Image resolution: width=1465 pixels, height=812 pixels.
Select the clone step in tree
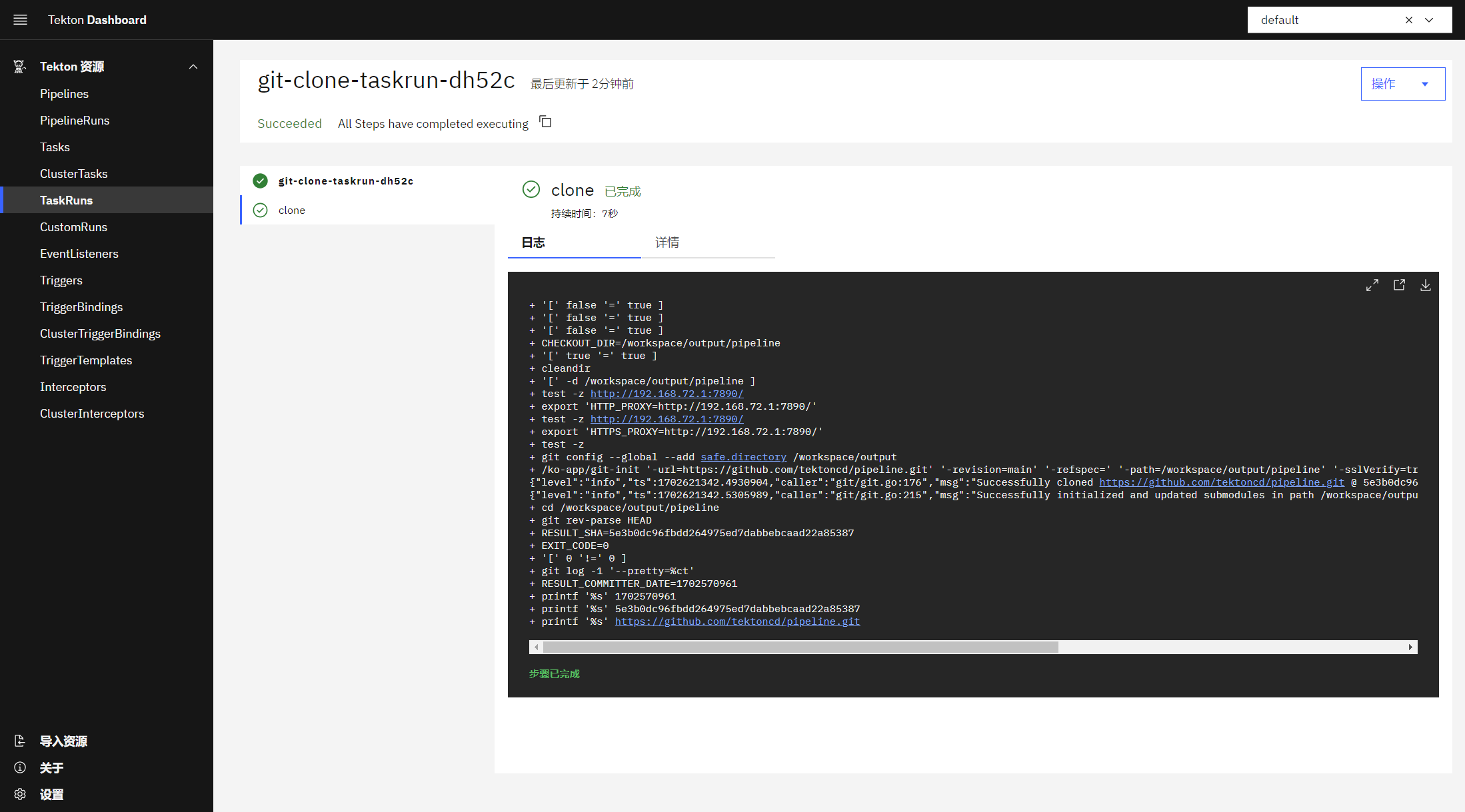(367, 210)
